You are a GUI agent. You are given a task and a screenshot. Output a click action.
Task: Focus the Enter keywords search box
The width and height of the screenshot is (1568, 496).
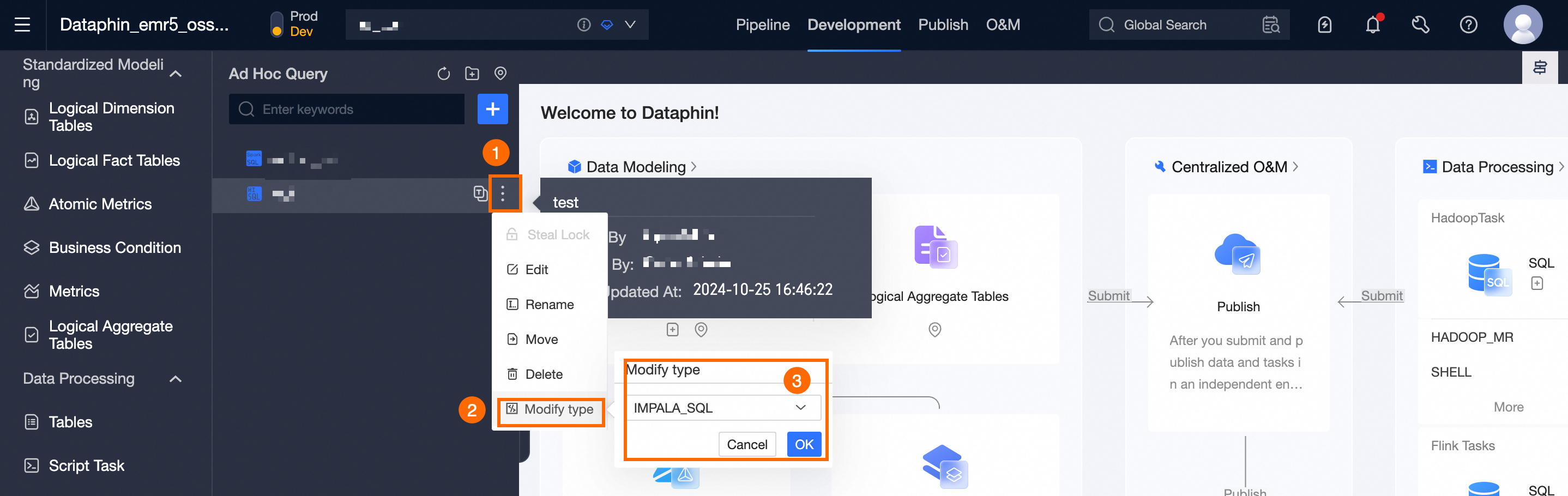tap(346, 109)
